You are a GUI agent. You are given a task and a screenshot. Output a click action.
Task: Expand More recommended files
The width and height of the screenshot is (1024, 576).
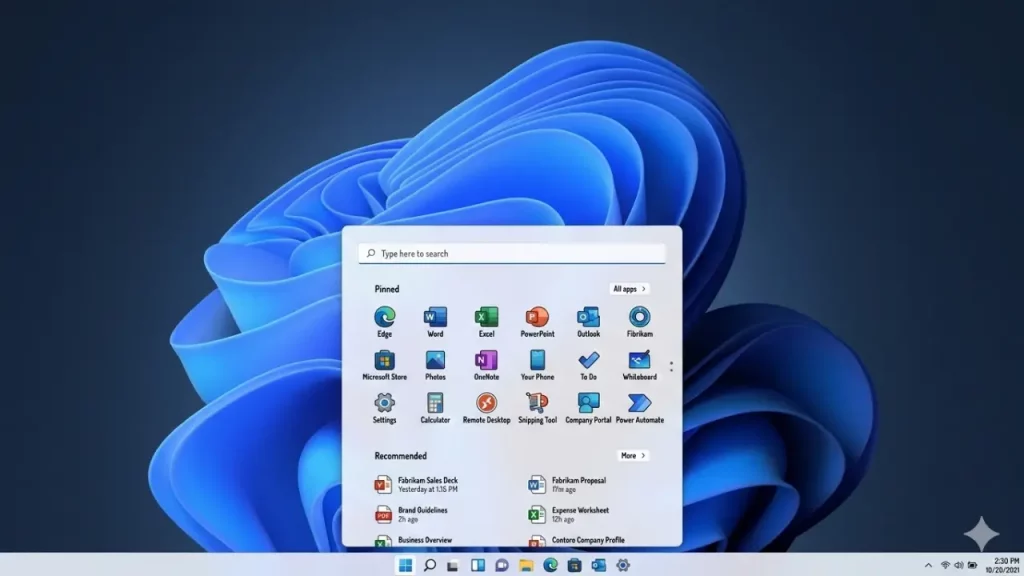pos(634,455)
